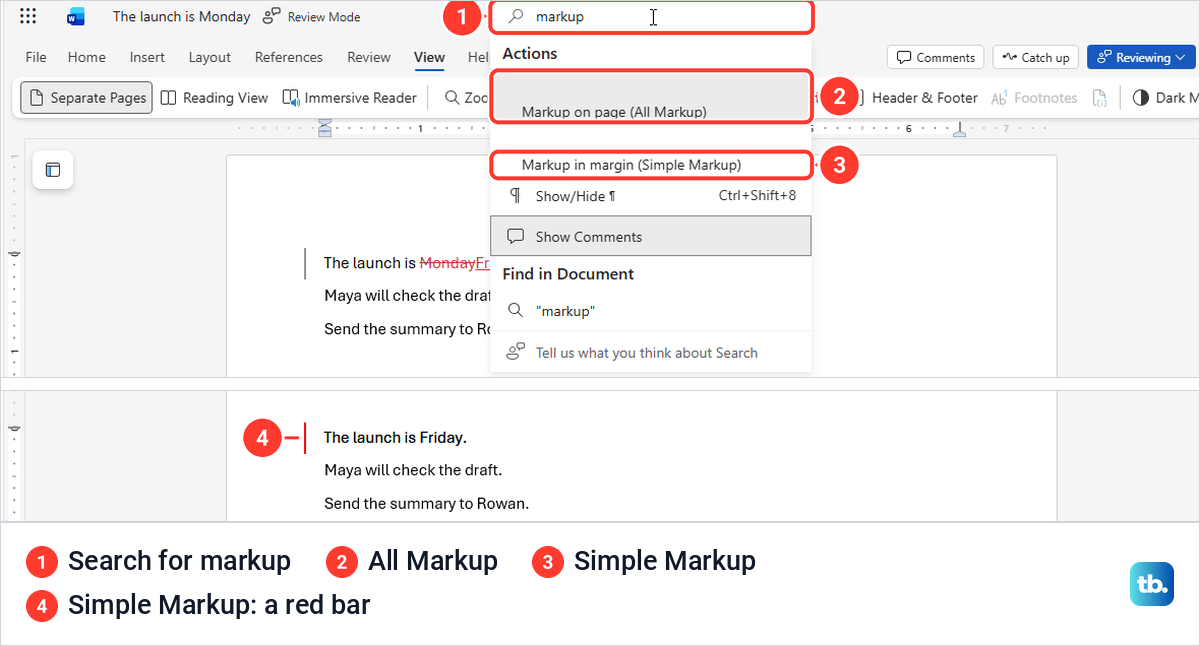The height and width of the screenshot is (646, 1200).
Task: Switch to the Home tab
Action: tap(87, 57)
